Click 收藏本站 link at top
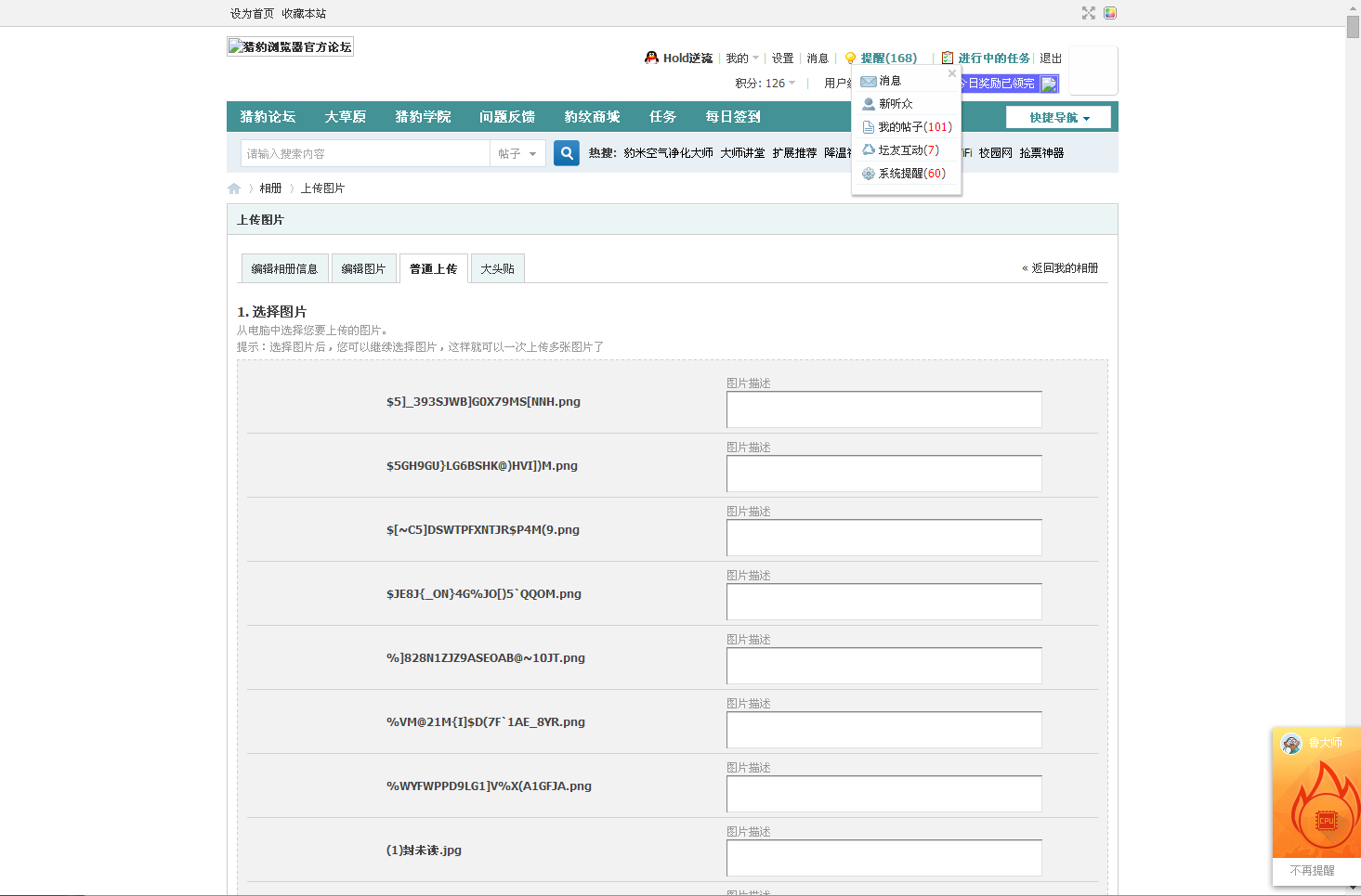The height and width of the screenshot is (896, 1361). coord(304,13)
